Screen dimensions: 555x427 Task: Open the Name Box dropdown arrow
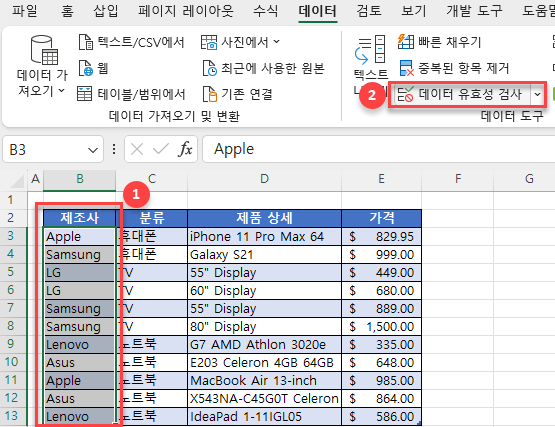click(x=93, y=150)
